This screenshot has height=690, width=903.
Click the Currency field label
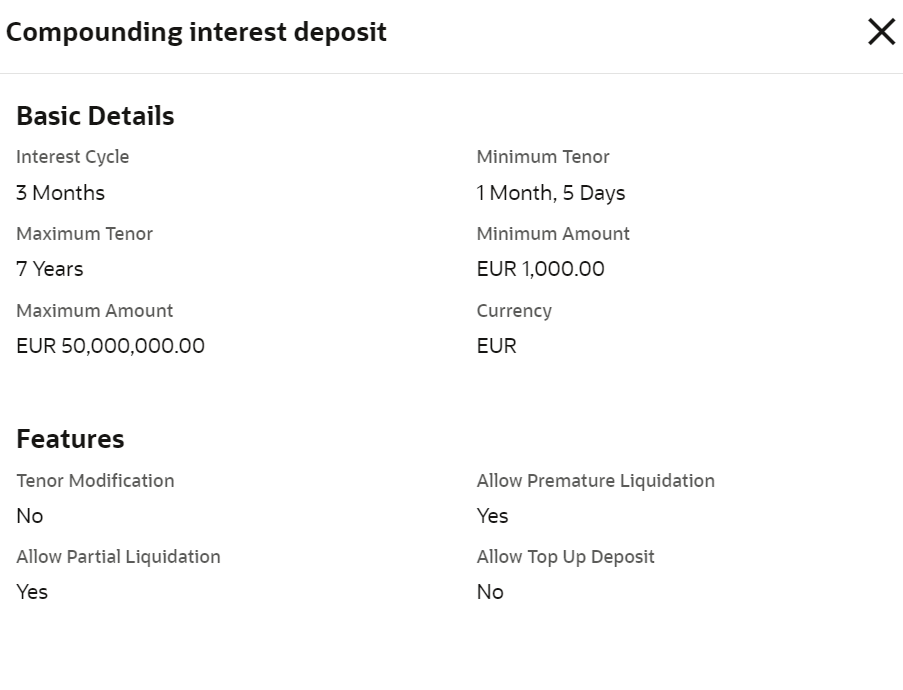click(514, 311)
